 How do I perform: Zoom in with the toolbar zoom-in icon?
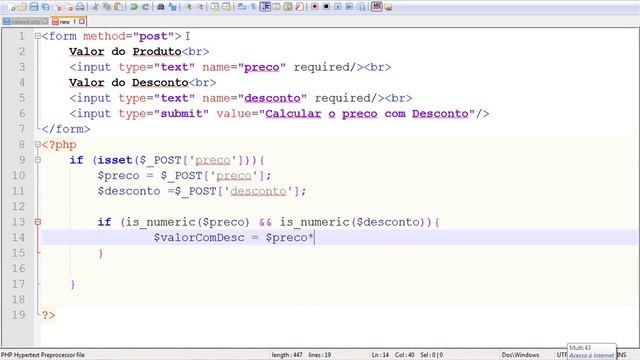click(x=188, y=7)
